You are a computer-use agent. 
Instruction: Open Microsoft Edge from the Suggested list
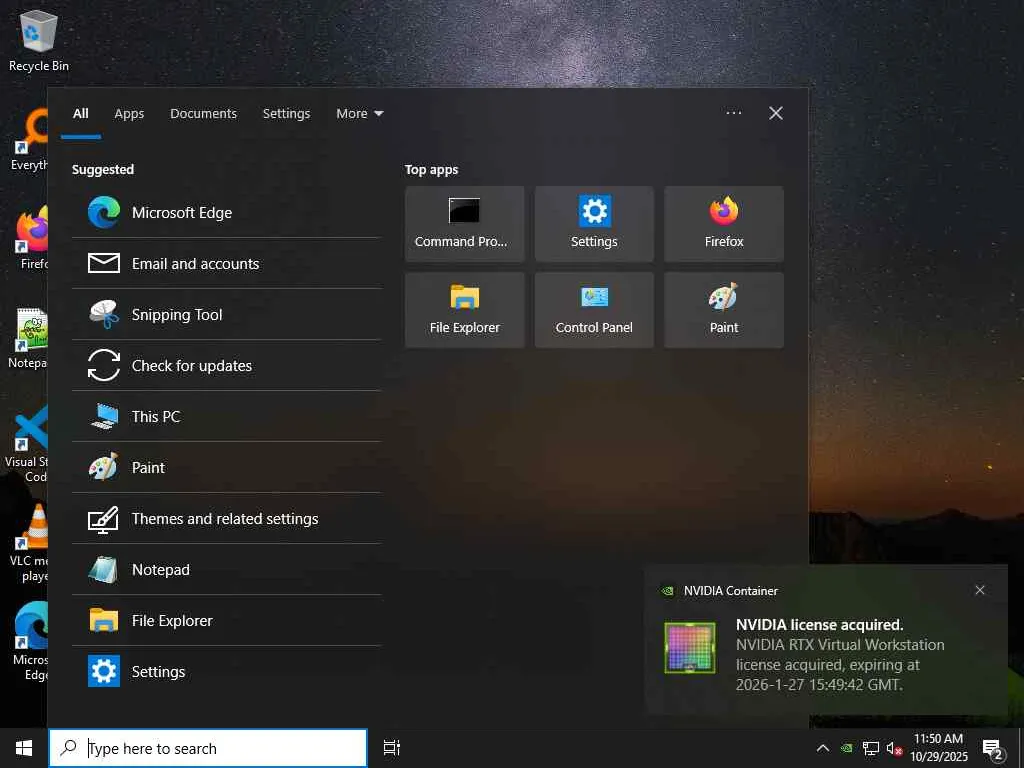click(x=226, y=212)
